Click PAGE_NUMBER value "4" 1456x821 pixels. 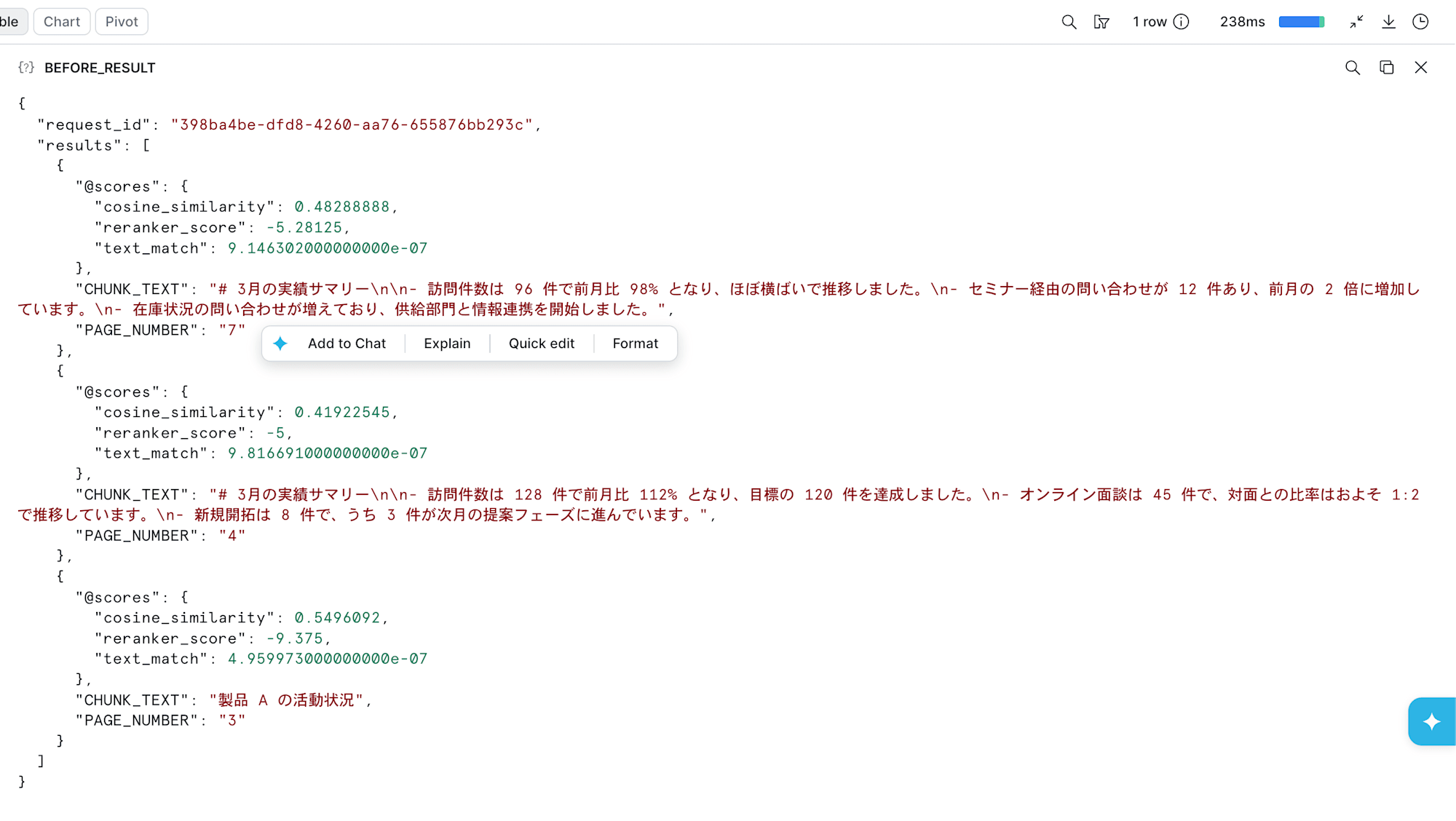pos(232,536)
